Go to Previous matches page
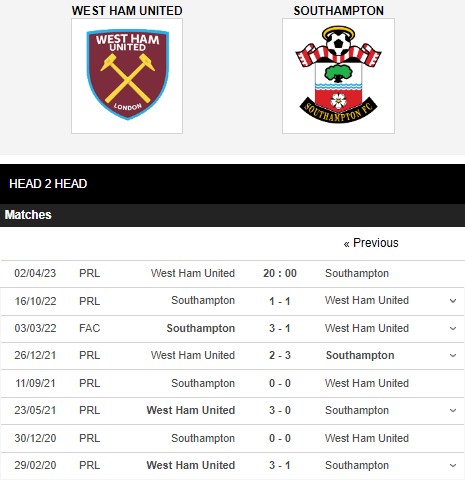This screenshot has height=481, width=465. point(371,243)
